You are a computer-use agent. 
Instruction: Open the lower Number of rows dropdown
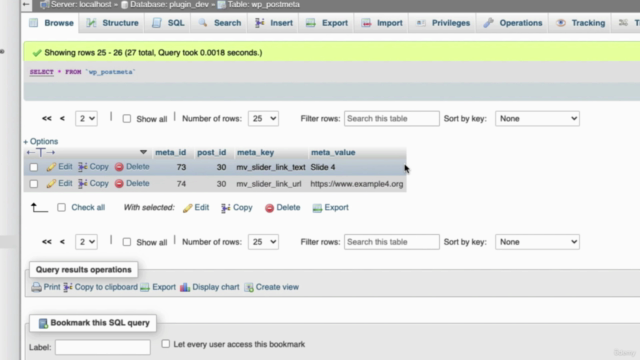coord(263,242)
